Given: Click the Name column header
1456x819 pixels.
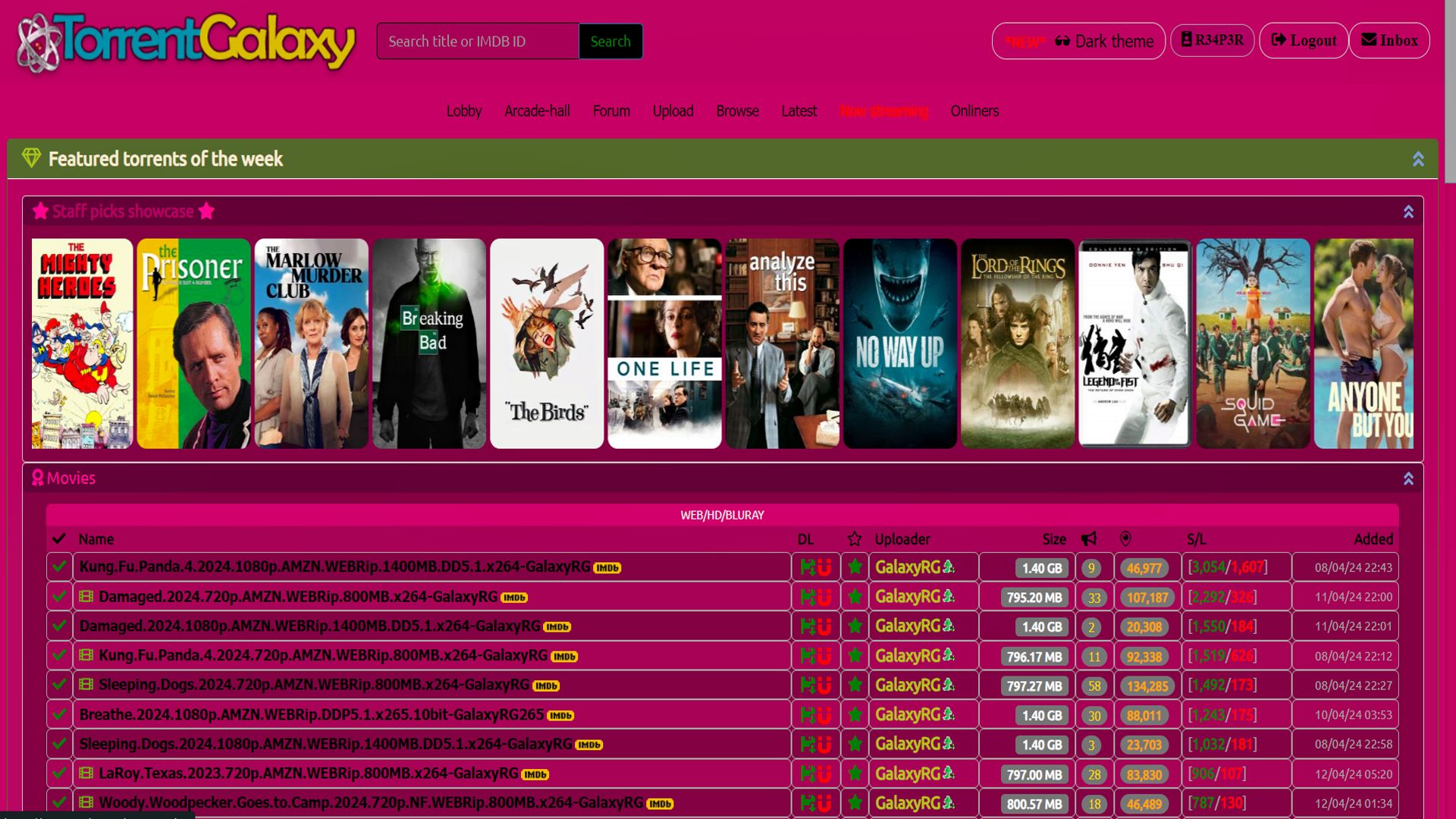Looking at the screenshot, I should pos(96,539).
